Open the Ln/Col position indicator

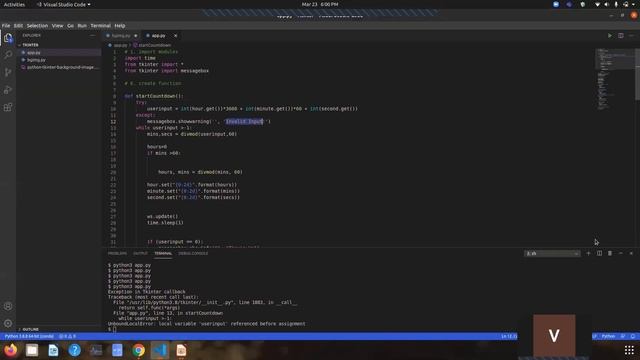pyautogui.click(x=509, y=336)
